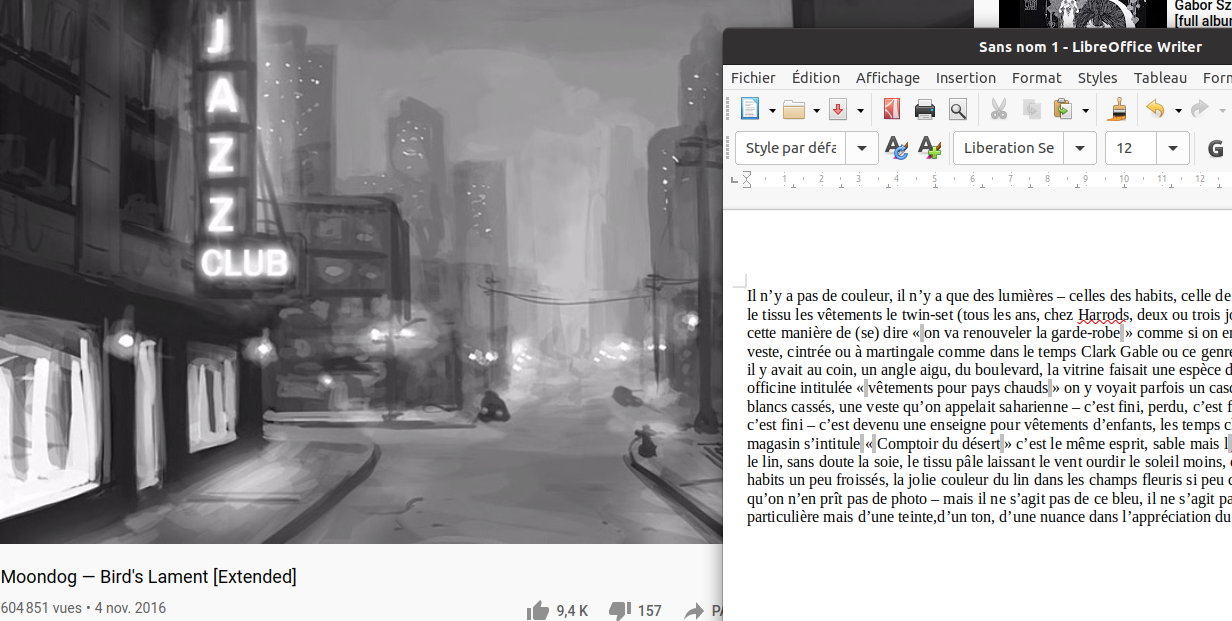This screenshot has height=621, width=1232.
Task: Toggle the Clone Formatting paintbrush
Action: (x=1119, y=109)
